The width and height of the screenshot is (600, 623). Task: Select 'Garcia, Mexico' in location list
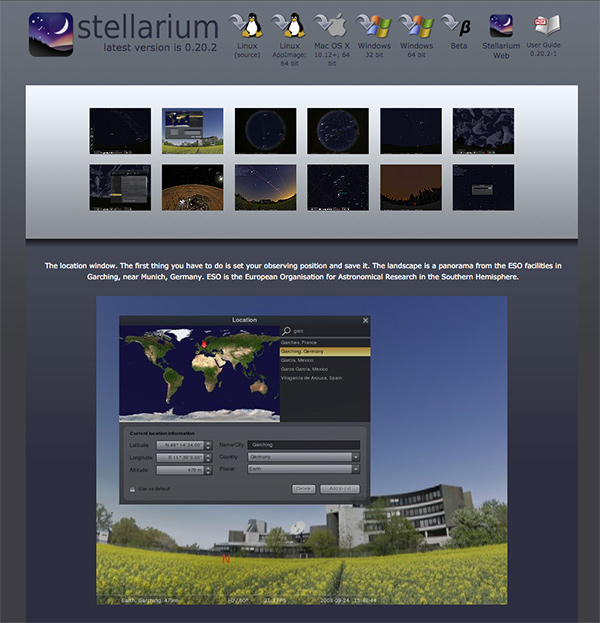point(325,360)
